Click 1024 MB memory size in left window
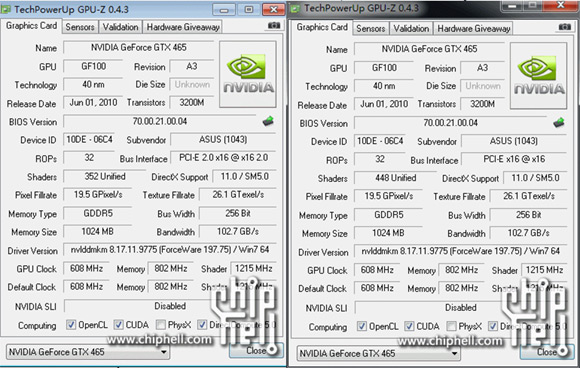 coord(98,232)
